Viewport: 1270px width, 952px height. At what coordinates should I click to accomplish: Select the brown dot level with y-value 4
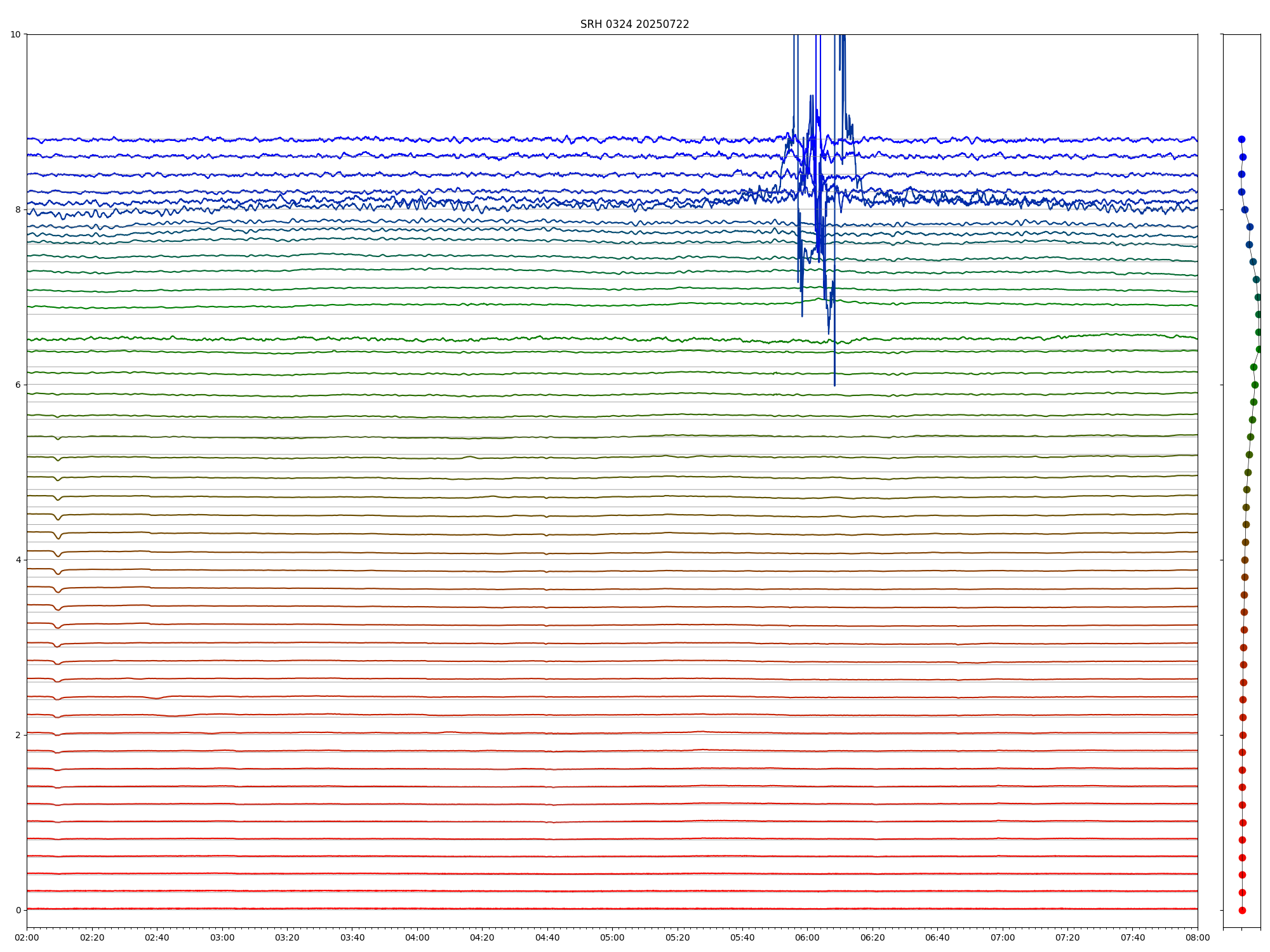click(x=1245, y=560)
